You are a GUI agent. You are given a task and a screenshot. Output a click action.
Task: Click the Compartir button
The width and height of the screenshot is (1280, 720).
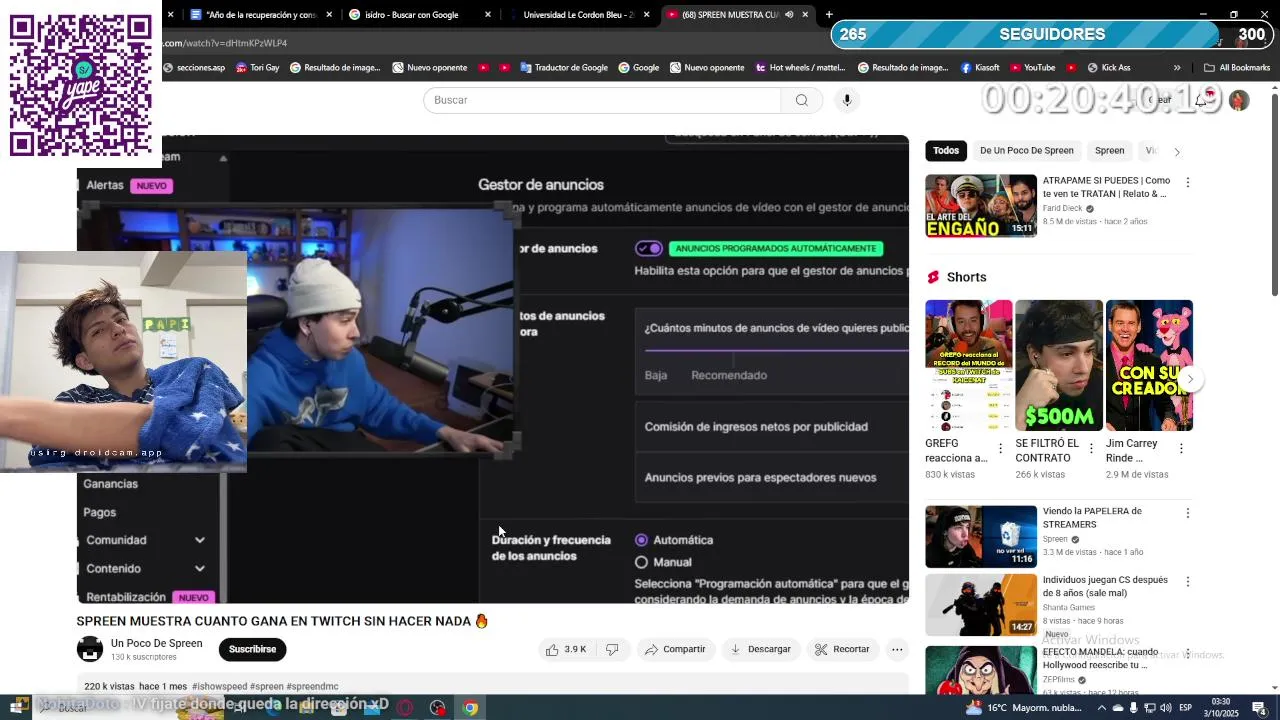tap(675, 649)
